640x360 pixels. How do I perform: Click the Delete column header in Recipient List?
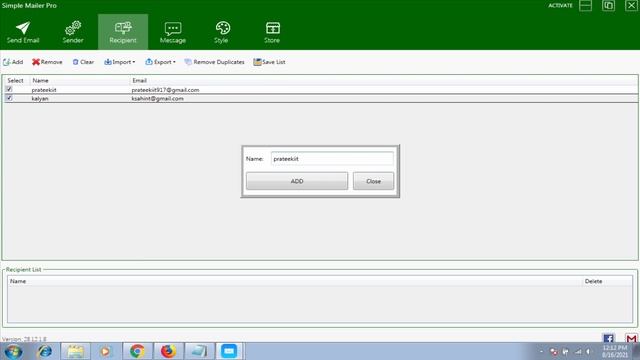pos(593,281)
